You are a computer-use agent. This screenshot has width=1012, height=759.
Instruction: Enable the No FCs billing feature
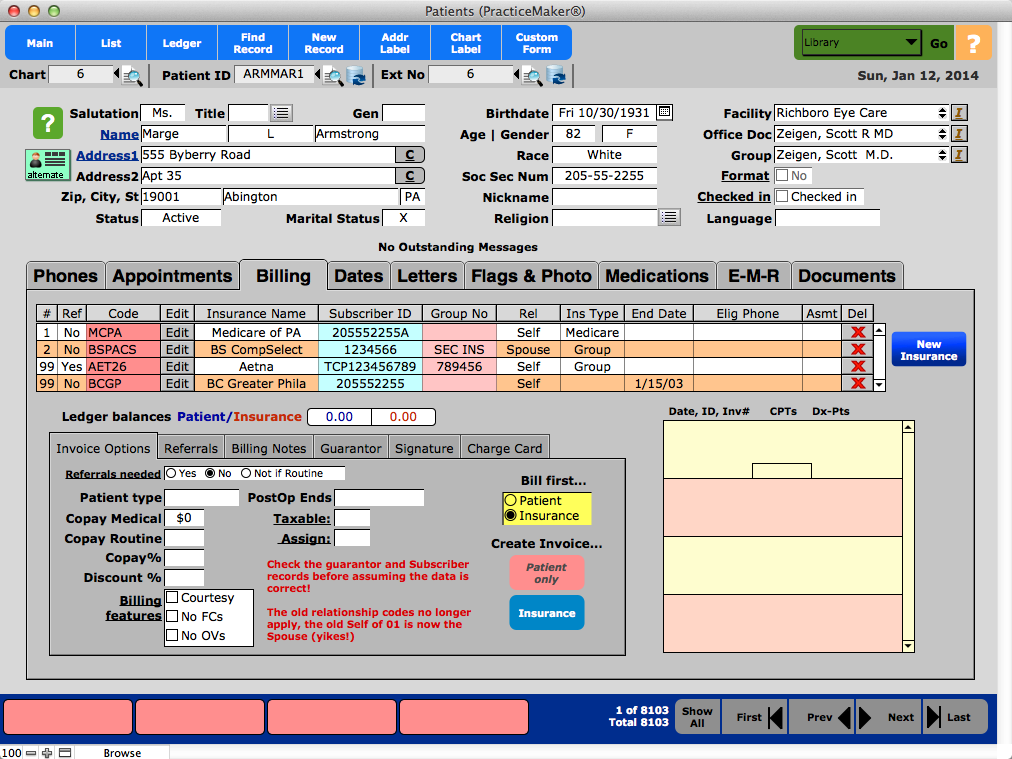coord(172,616)
